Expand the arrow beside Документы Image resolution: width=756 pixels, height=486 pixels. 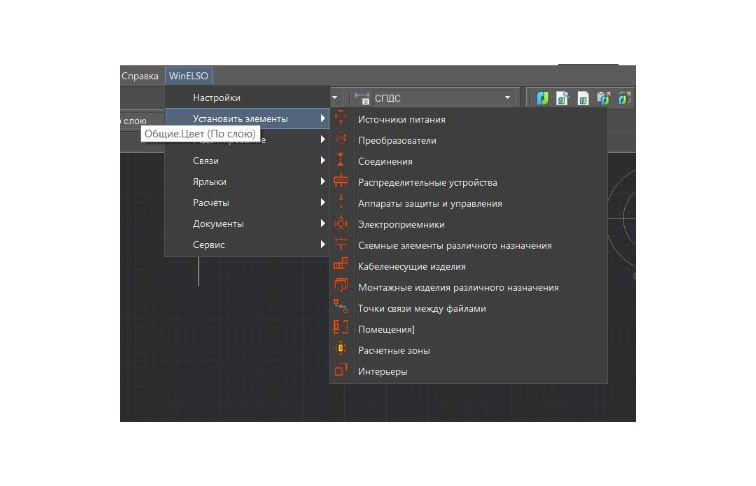323,223
